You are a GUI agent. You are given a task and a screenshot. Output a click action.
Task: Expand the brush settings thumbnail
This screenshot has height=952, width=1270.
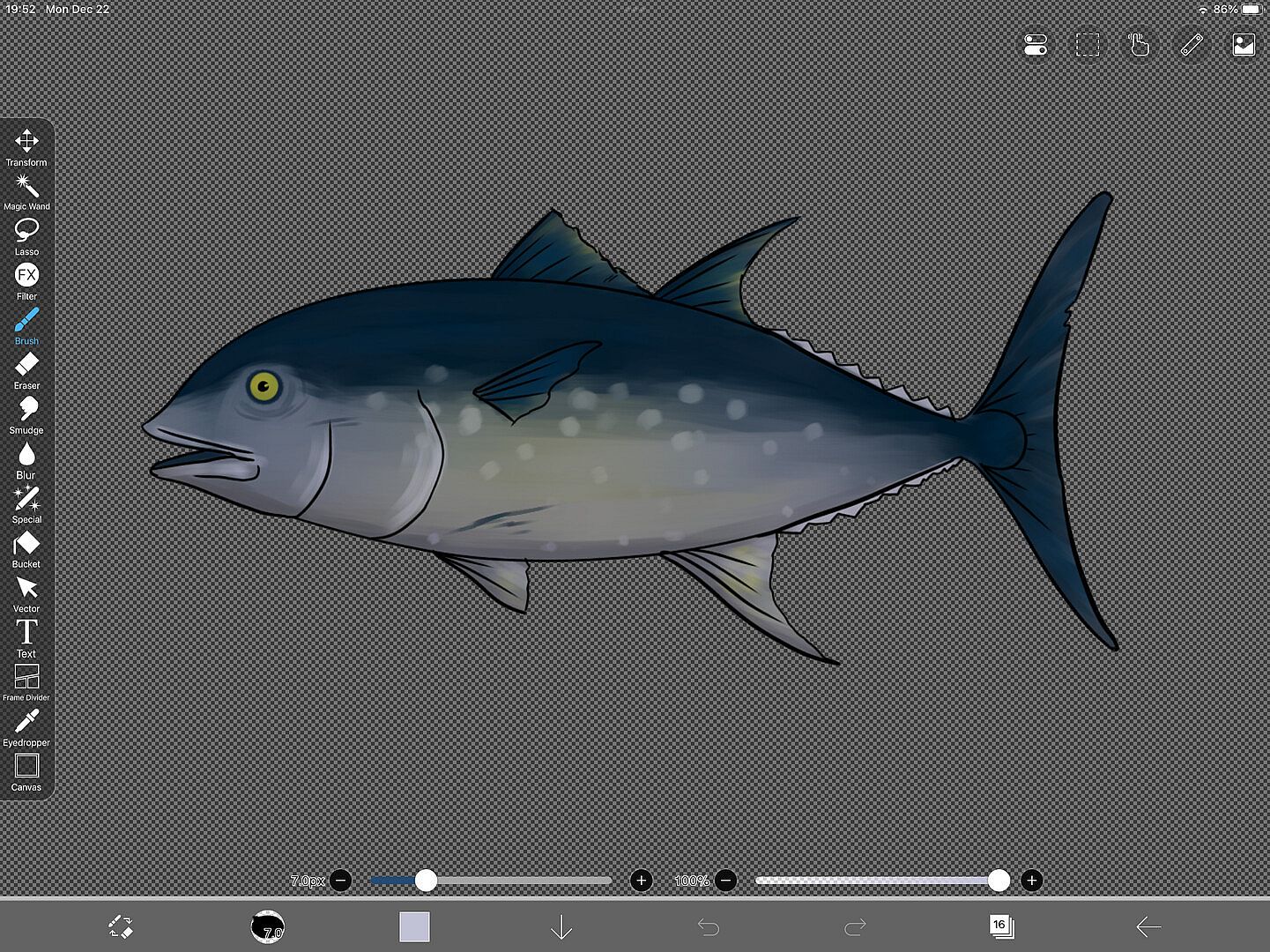[268, 926]
